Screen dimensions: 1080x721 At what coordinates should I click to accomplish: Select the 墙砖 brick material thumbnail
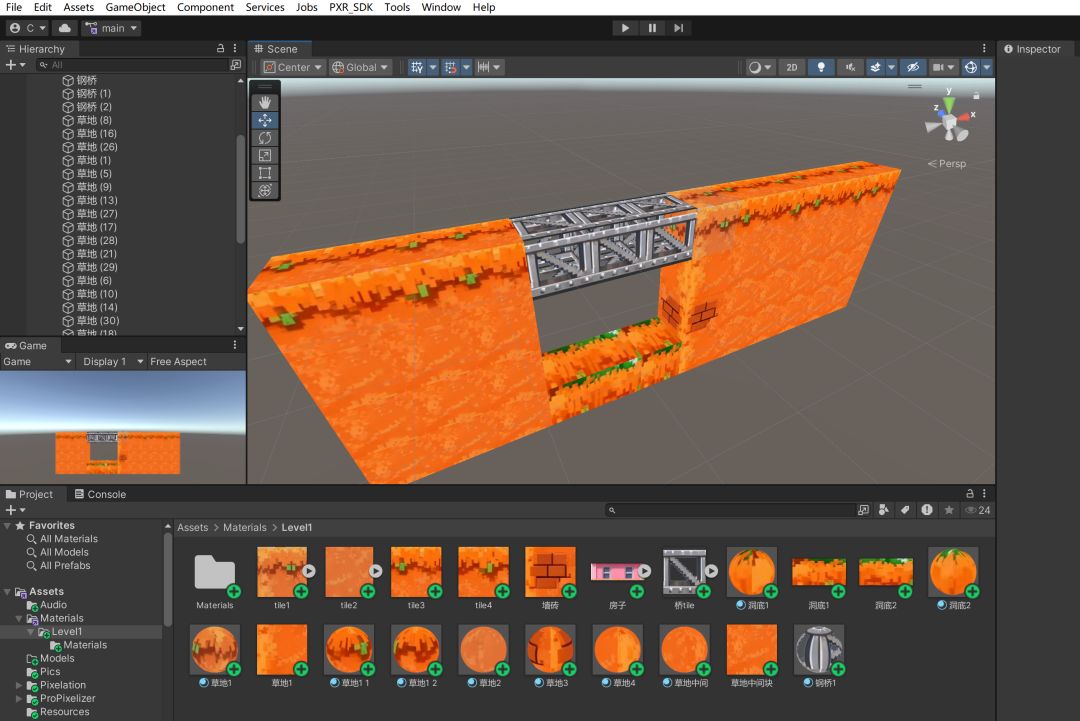pyautogui.click(x=550, y=572)
